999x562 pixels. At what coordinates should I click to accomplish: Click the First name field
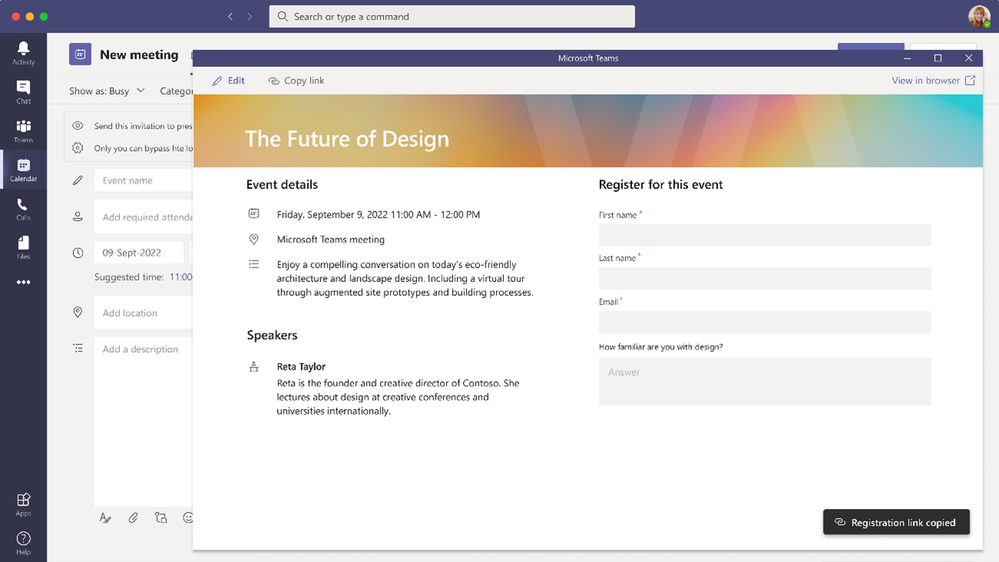(x=765, y=235)
